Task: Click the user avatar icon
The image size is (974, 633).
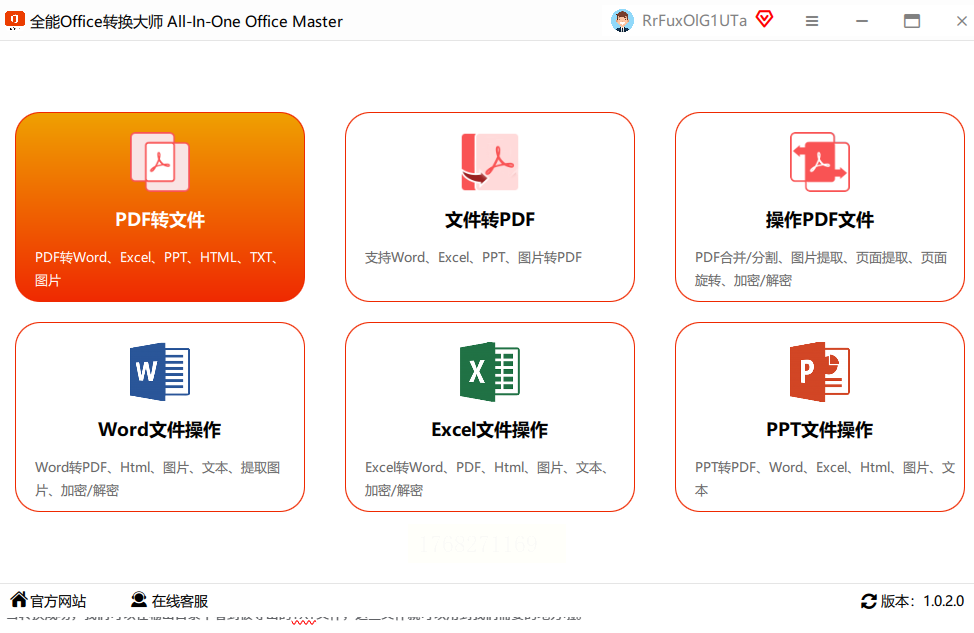Action: click(x=622, y=20)
